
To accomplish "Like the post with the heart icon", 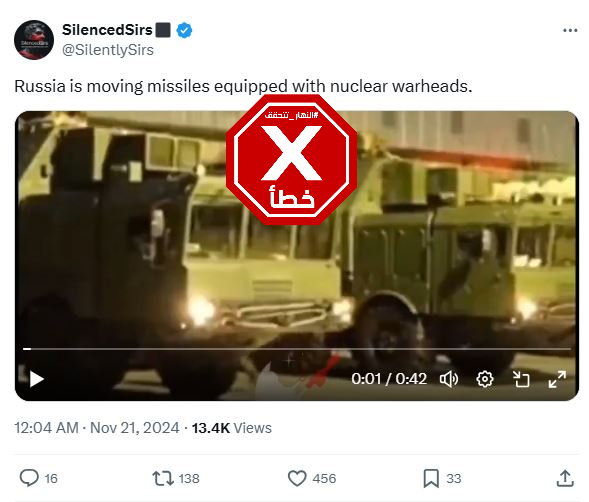I will pos(297,478).
